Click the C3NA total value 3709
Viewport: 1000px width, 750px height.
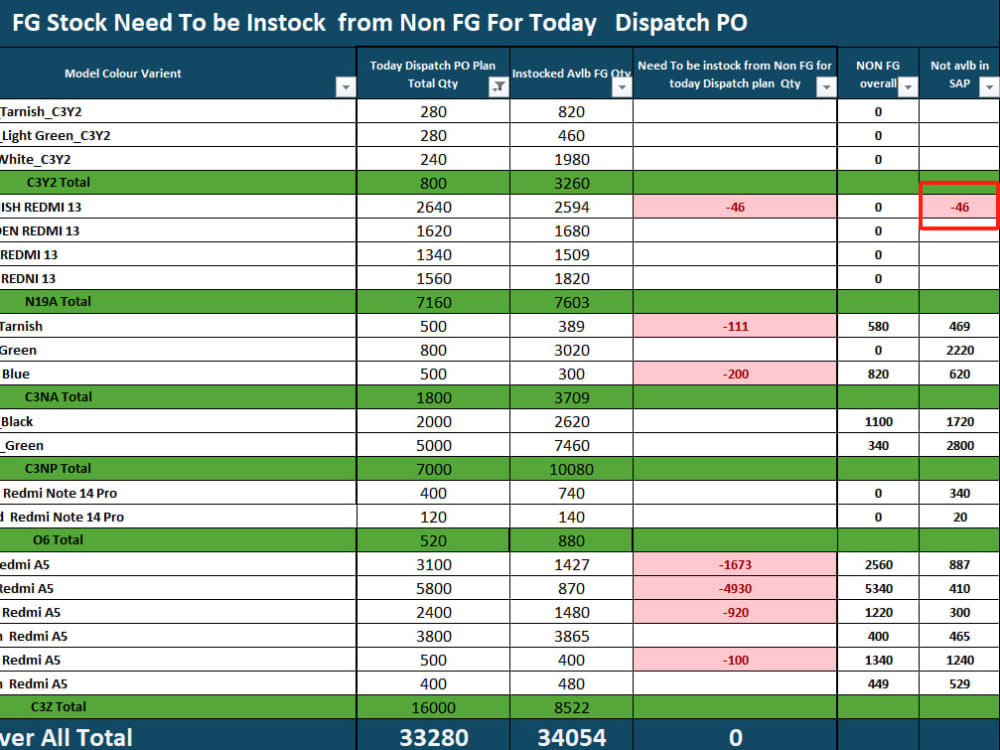(571, 397)
